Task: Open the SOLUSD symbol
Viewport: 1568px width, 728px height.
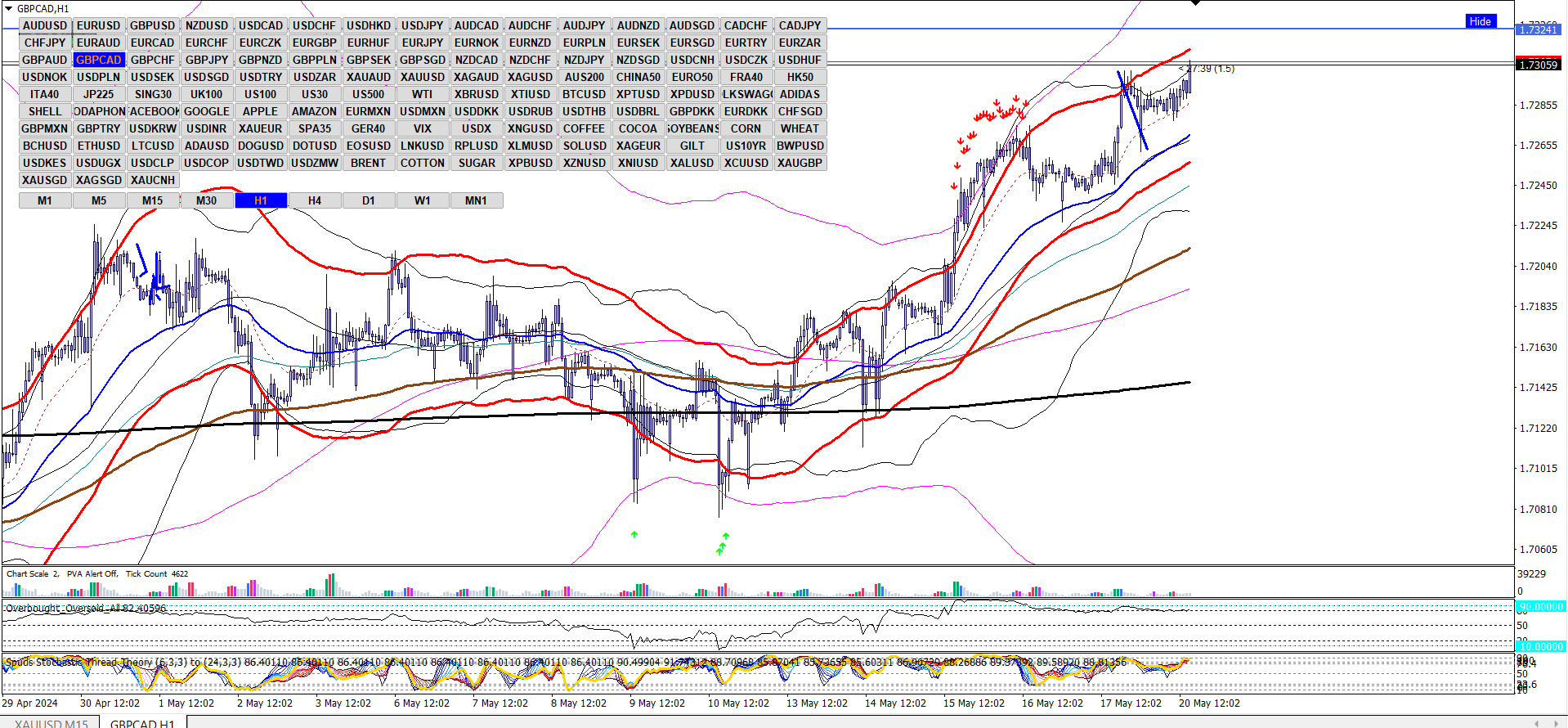Action: click(585, 146)
